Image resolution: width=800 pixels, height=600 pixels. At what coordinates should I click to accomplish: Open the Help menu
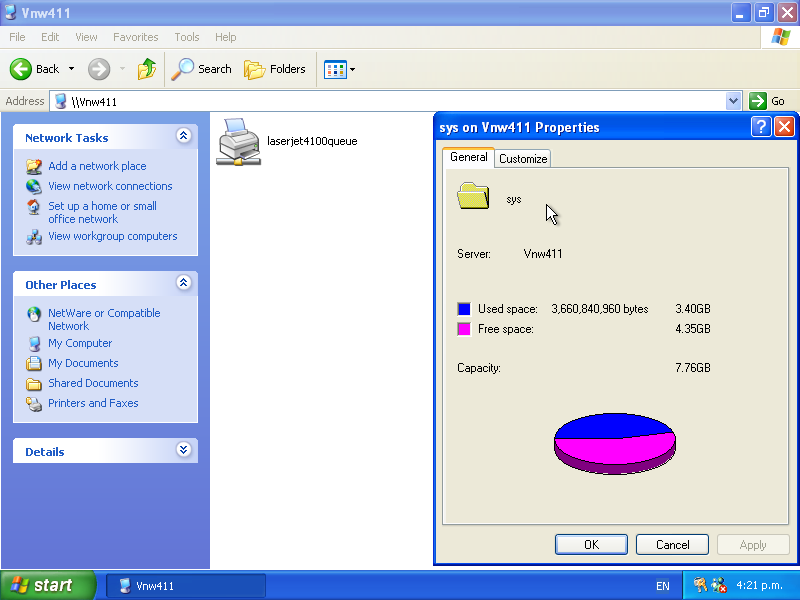(x=226, y=37)
